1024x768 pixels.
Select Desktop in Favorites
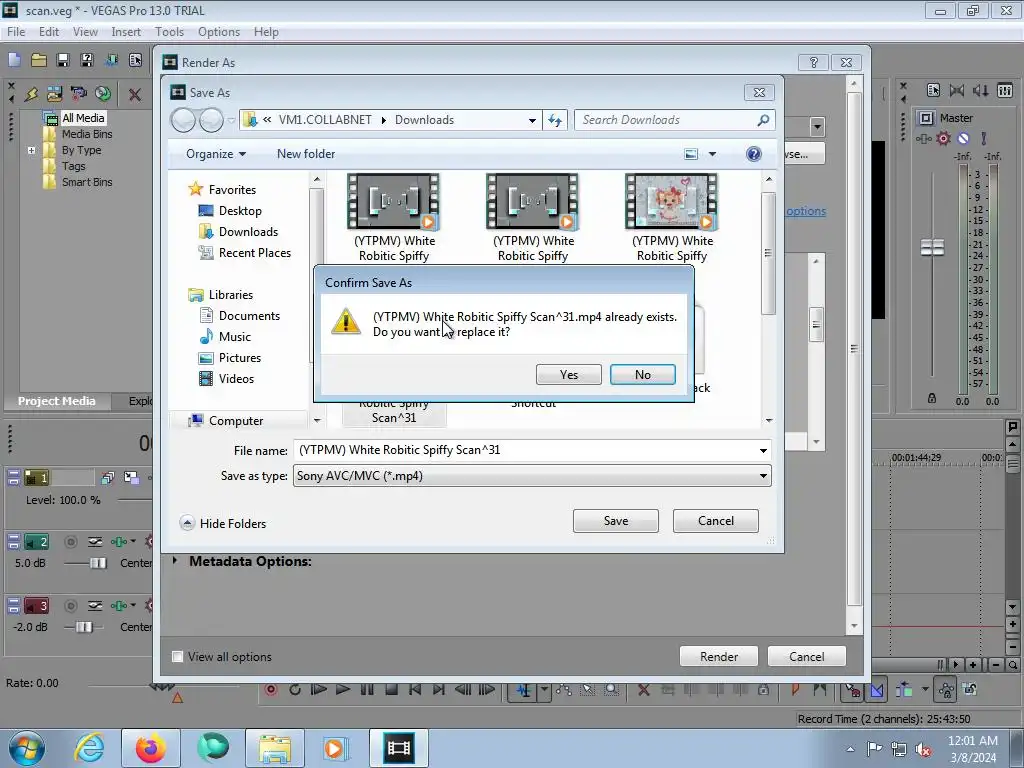[240, 211]
